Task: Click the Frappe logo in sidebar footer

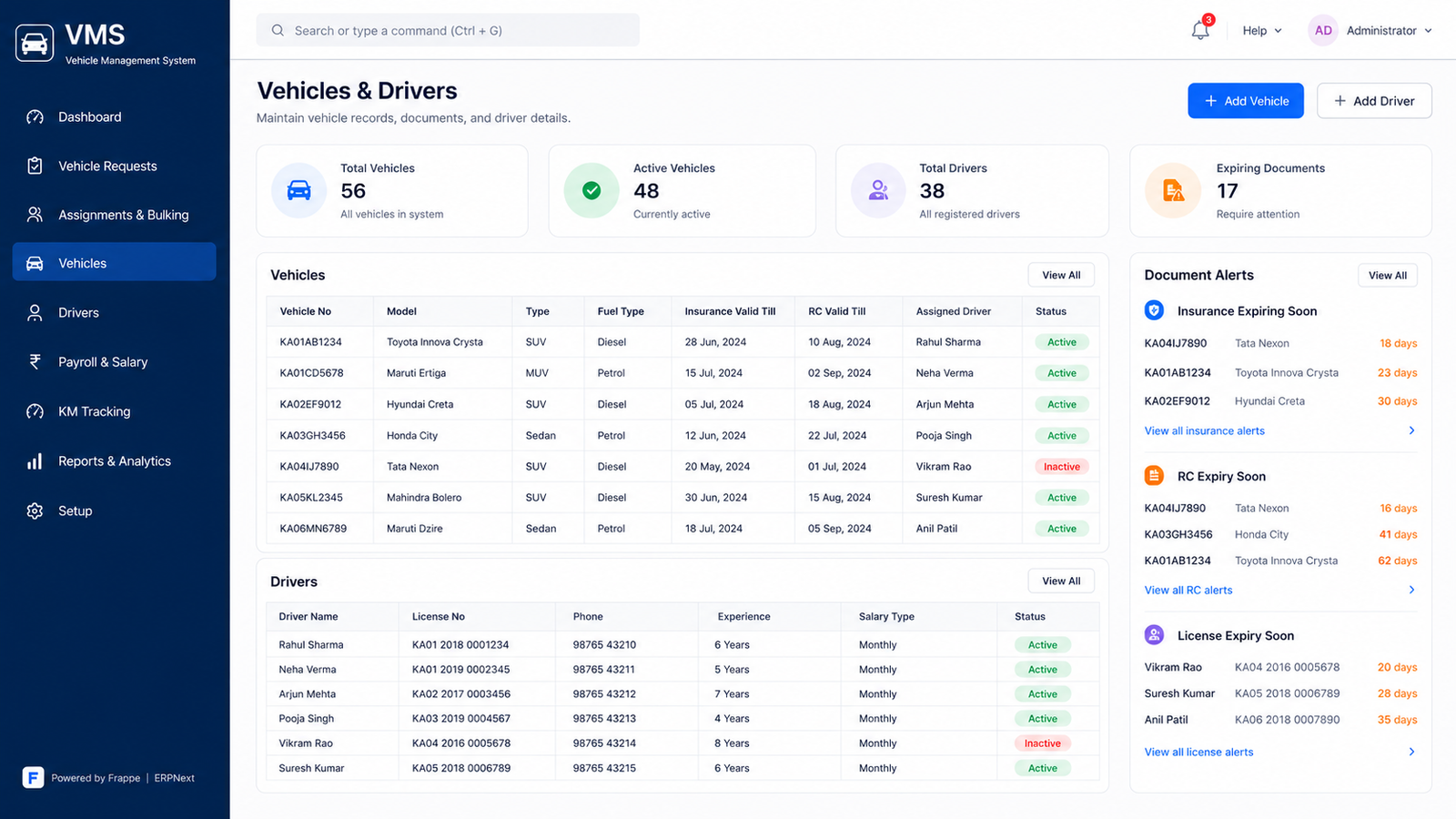Action: click(33, 777)
